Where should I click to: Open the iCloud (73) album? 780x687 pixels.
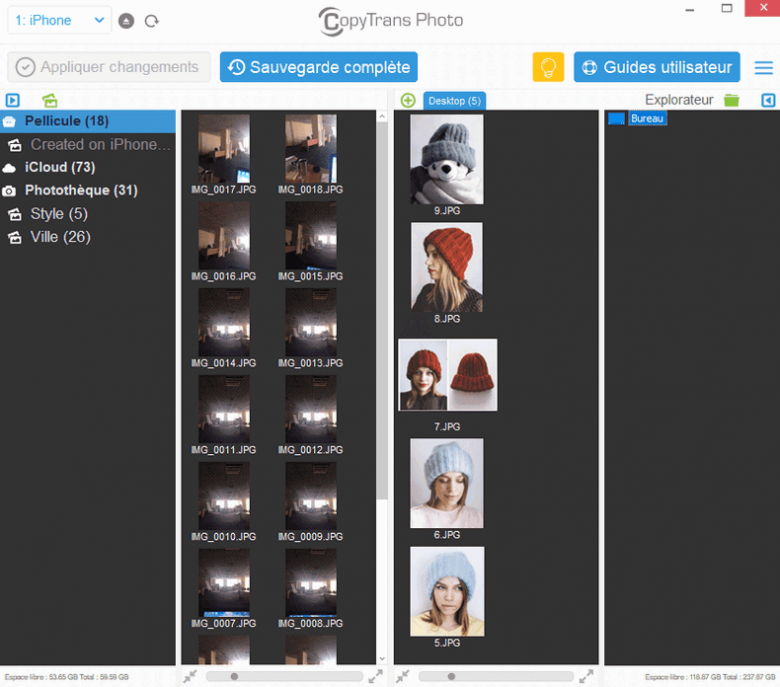[59, 167]
